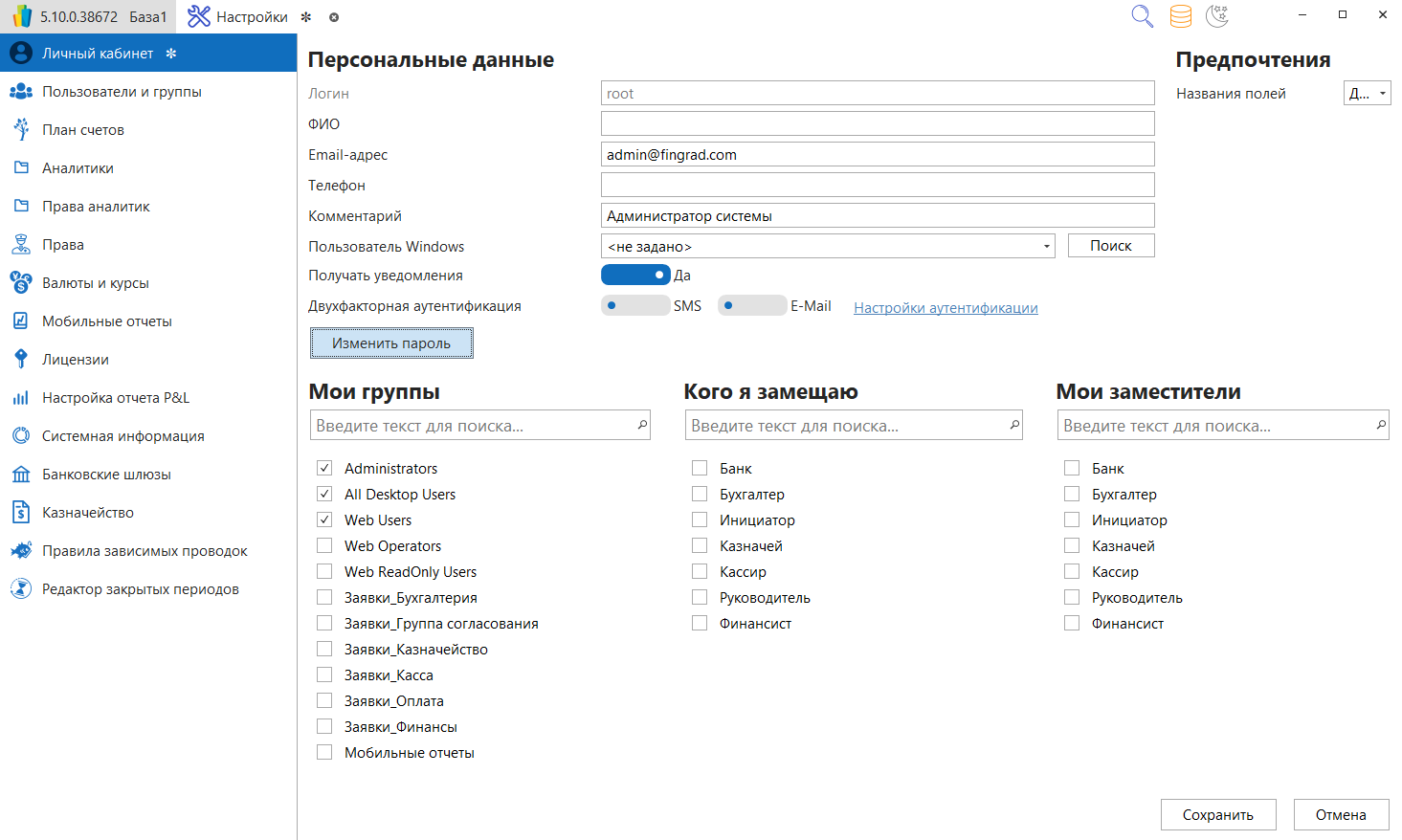Check the Web Operators group checkbox

click(x=325, y=546)
